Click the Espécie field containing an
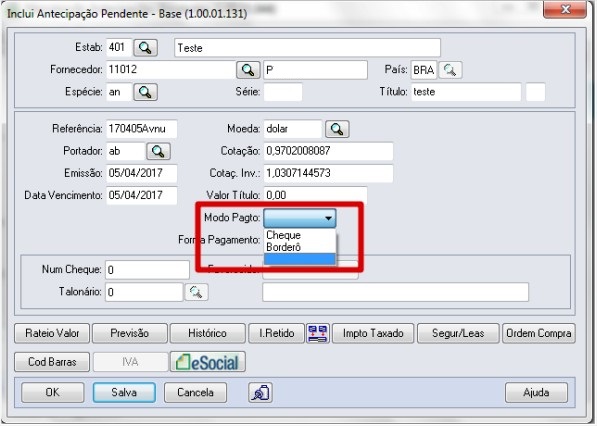Viewport: 597px width, 426px height. tap(119, 92)
